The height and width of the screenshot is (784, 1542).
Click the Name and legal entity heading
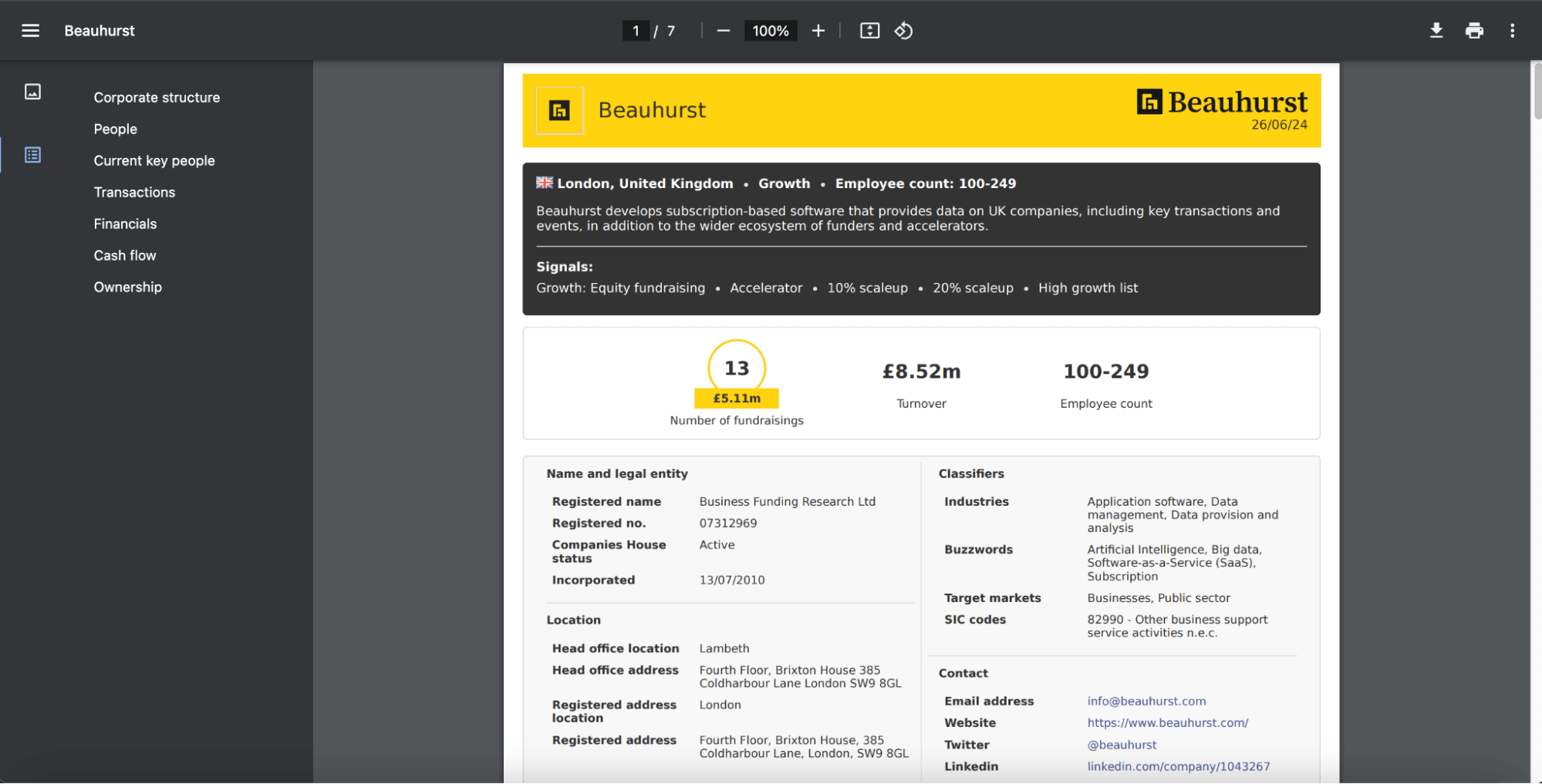(617, 473)
